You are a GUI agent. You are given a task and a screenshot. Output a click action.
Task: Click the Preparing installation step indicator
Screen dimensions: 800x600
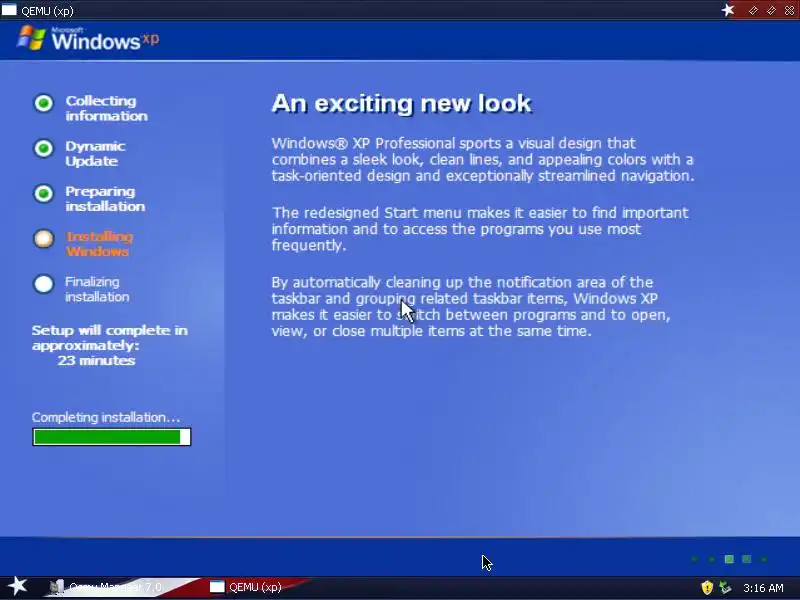click(x=44, y=194)
